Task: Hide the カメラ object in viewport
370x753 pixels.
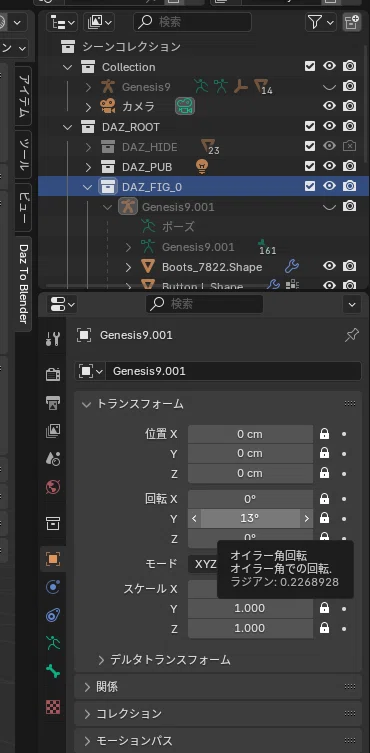Action: [329, 106]
